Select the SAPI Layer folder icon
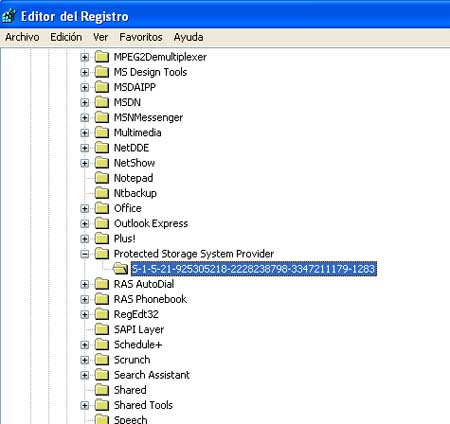 point(102,329)
